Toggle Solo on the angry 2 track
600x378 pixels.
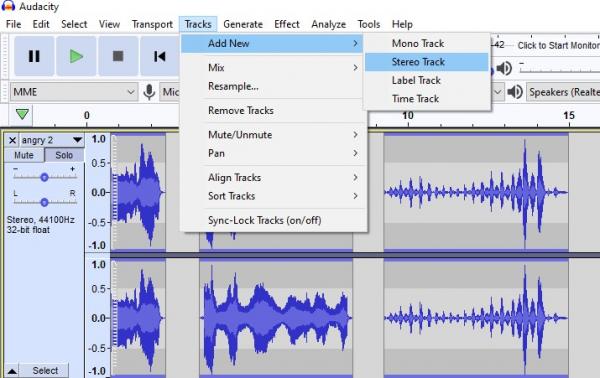tap(64, 155)
